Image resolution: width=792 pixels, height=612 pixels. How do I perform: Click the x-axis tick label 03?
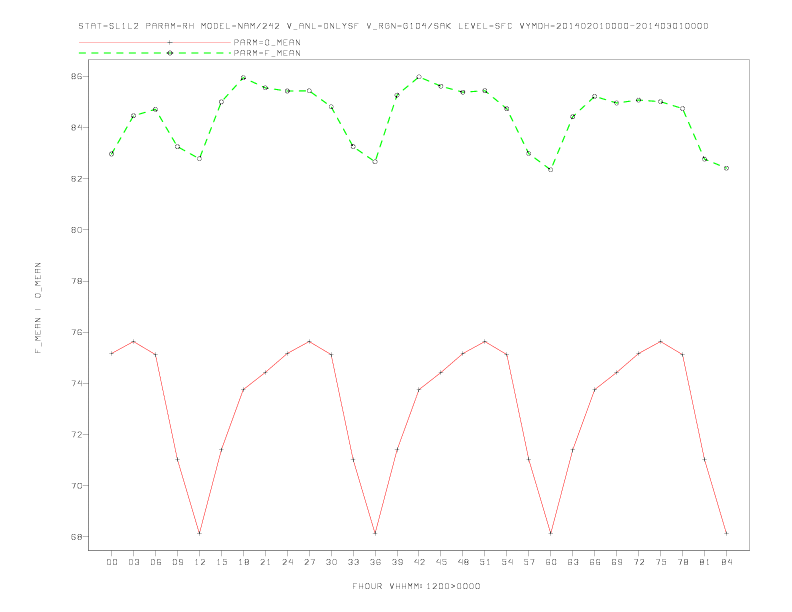[x=133, y=562]
